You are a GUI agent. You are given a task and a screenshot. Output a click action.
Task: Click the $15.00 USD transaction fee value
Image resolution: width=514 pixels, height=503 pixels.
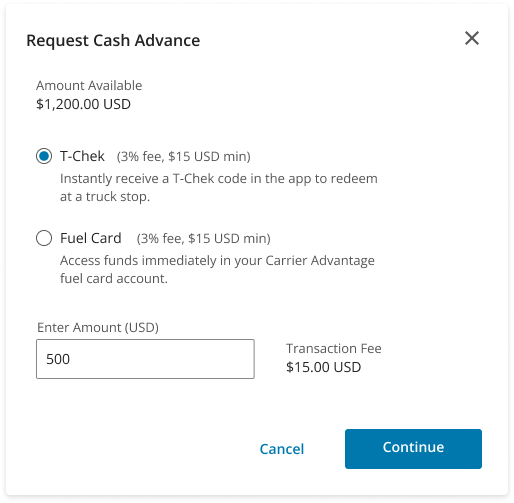(x=323, y=367)
